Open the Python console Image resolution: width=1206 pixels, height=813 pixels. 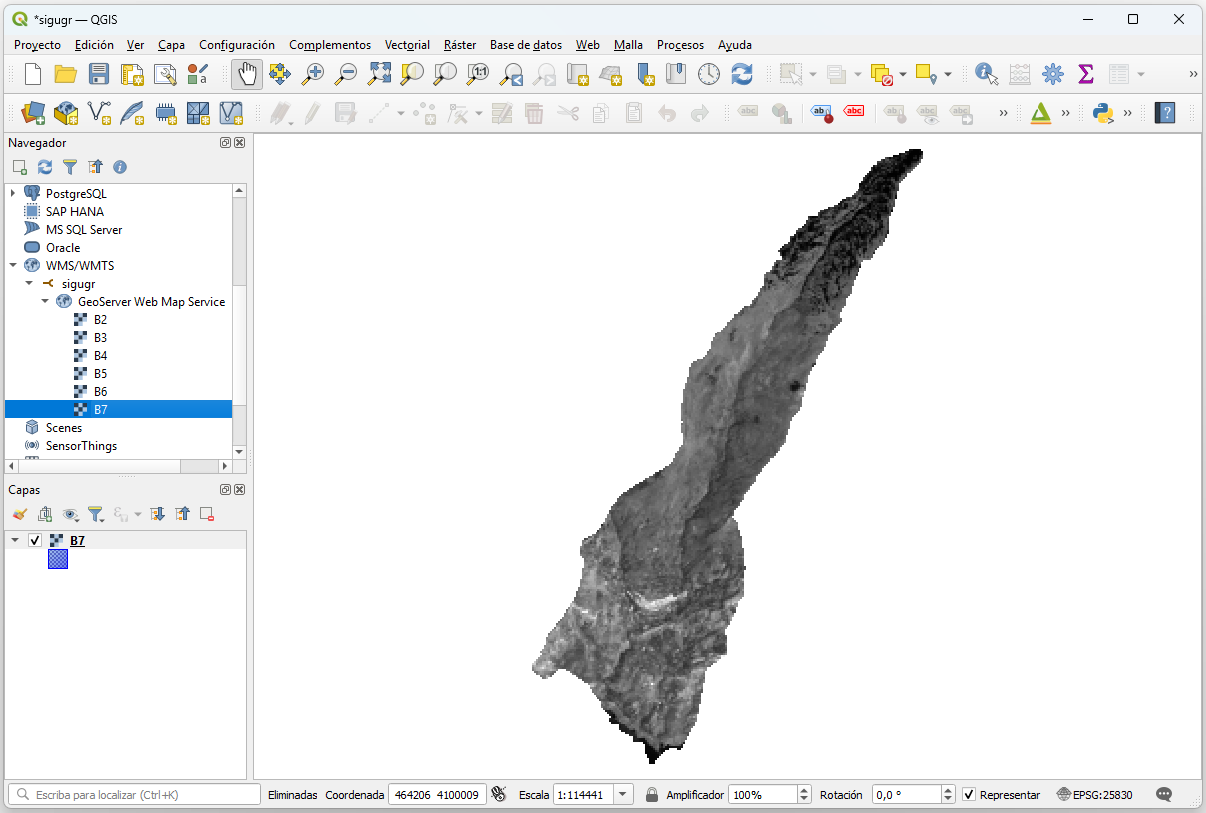1101,113
